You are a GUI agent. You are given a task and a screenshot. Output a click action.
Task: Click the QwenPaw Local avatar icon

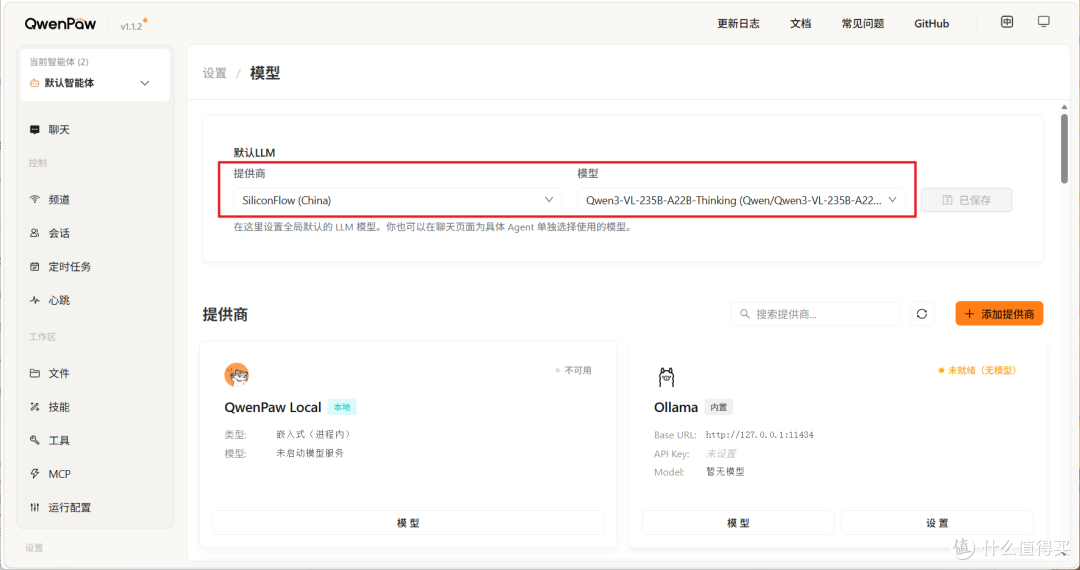[x=237, y=374]
